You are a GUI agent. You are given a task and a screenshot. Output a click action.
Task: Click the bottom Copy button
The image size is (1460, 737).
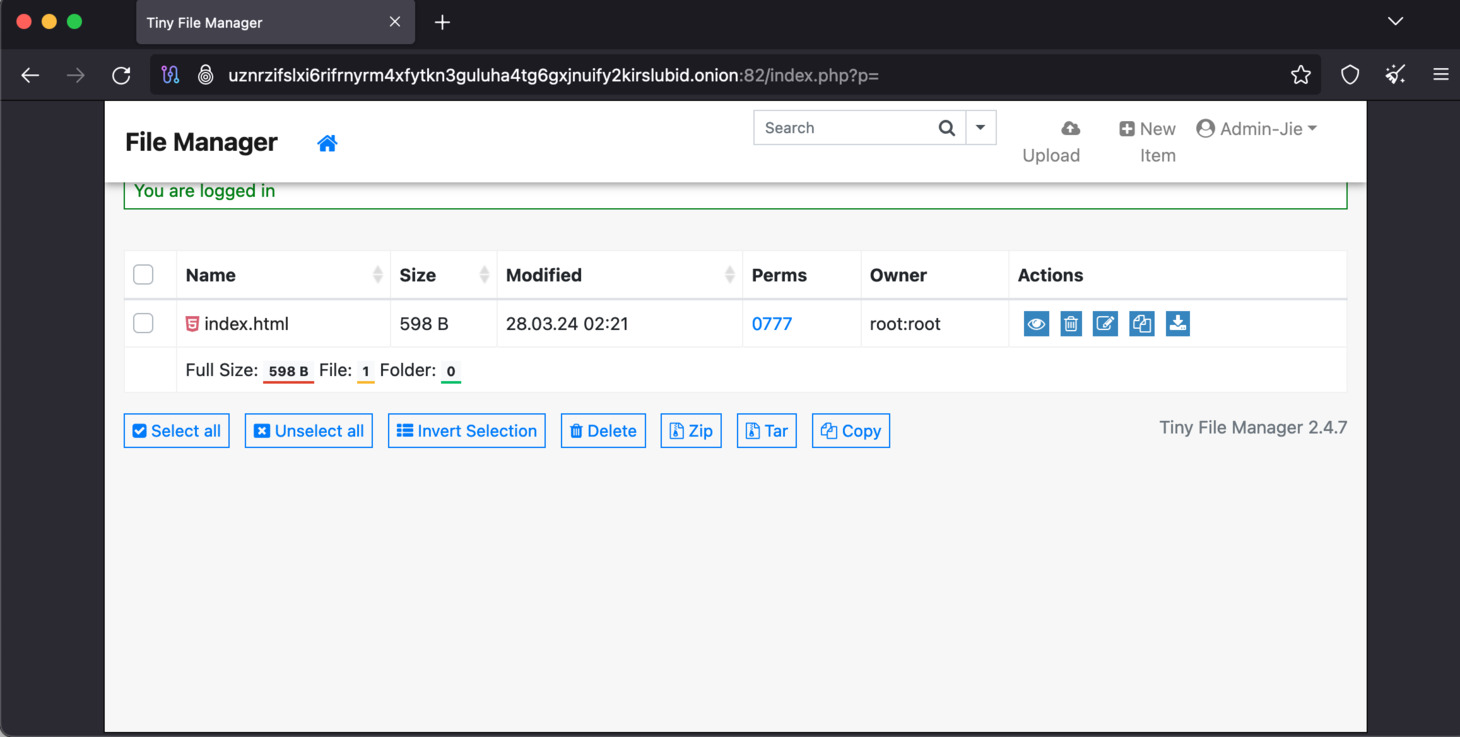tap(851, 431)
